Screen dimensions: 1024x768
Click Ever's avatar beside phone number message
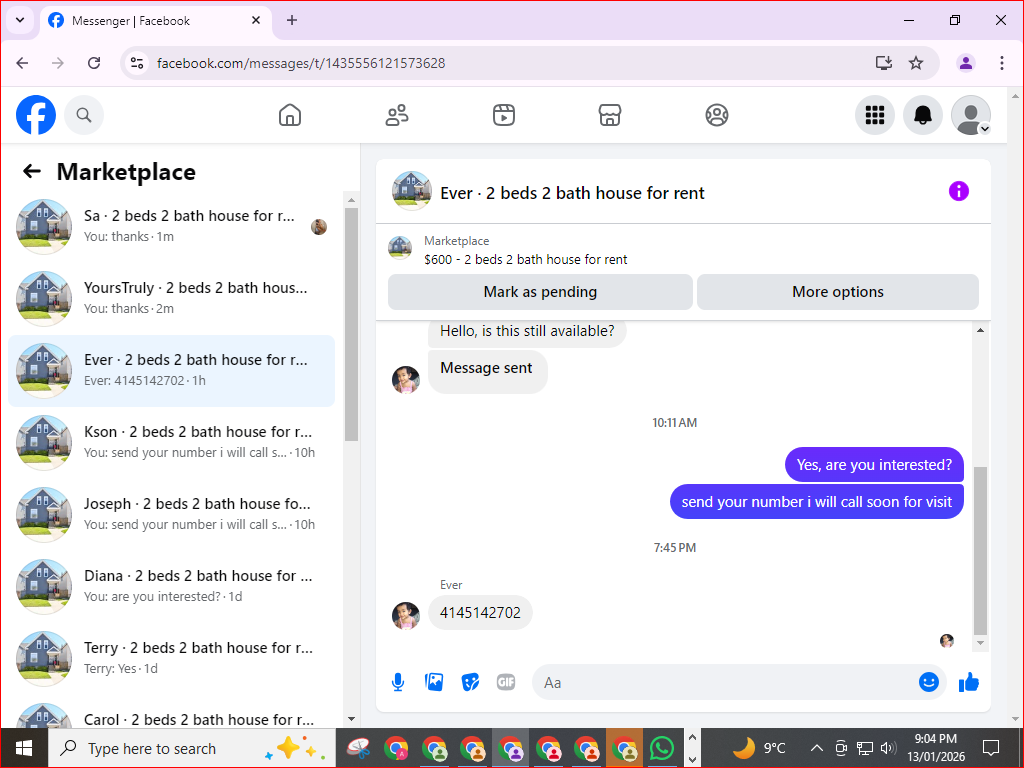tap(406, 616)
